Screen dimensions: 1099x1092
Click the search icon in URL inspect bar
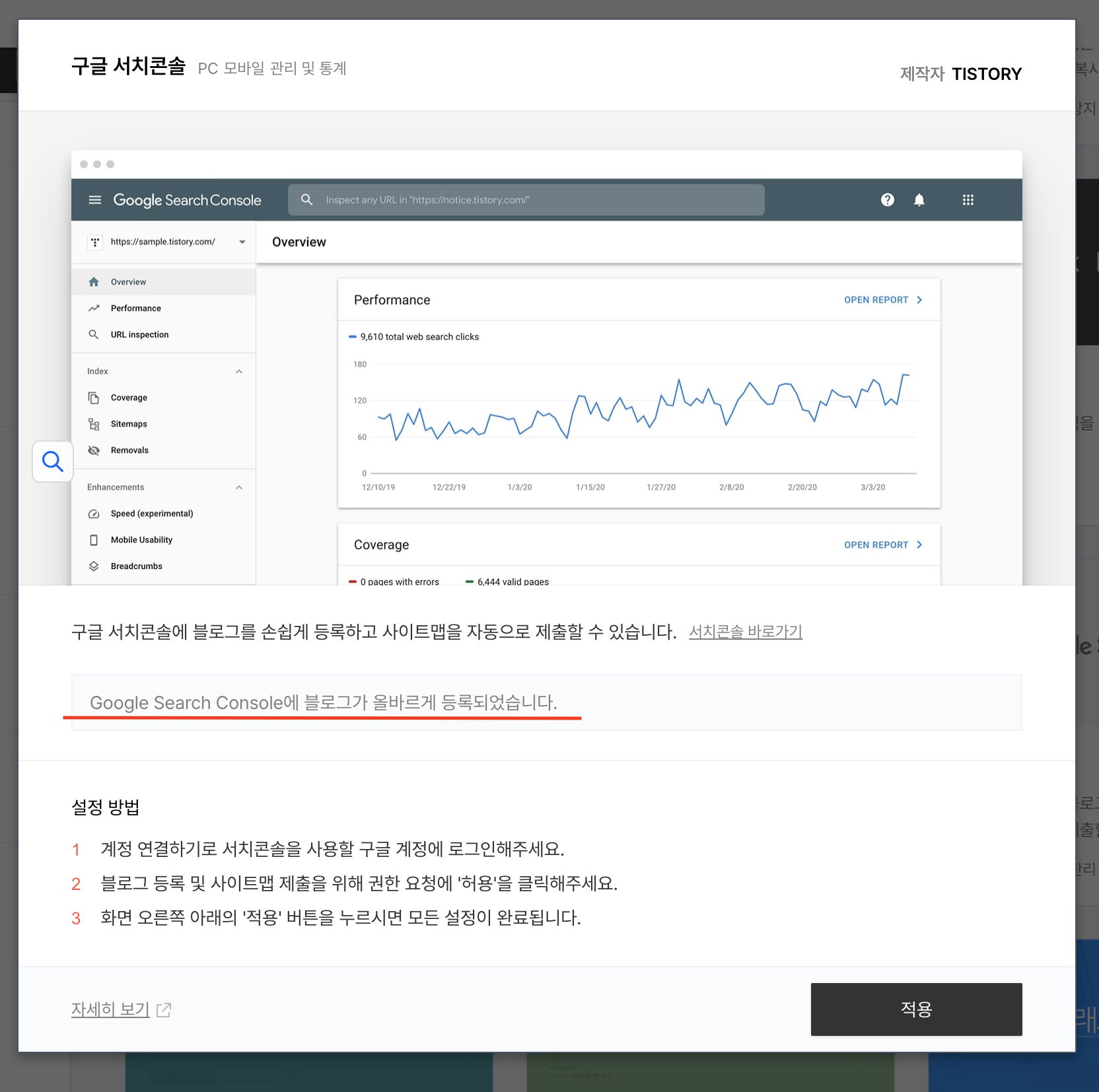tap(306, 199)
